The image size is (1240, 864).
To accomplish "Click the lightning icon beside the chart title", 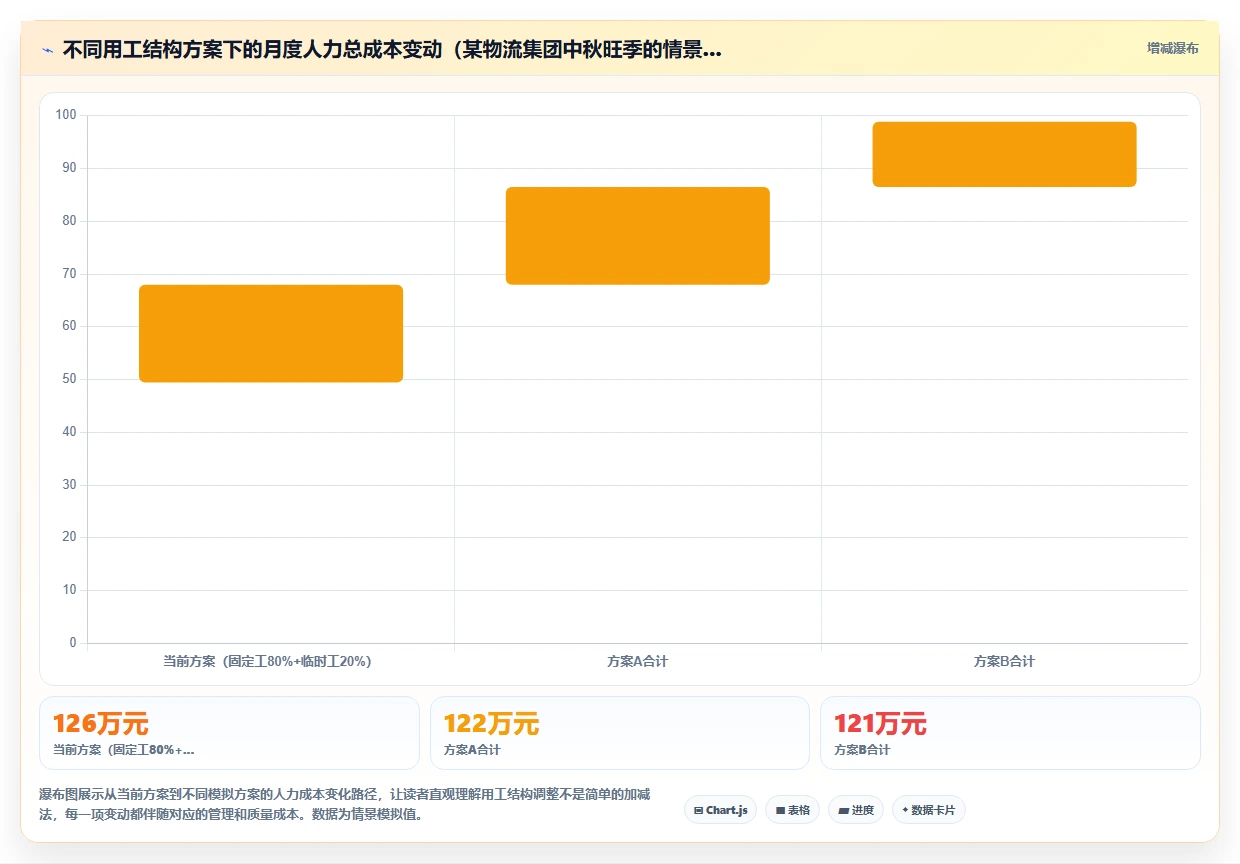I will (x=47, y=50).
